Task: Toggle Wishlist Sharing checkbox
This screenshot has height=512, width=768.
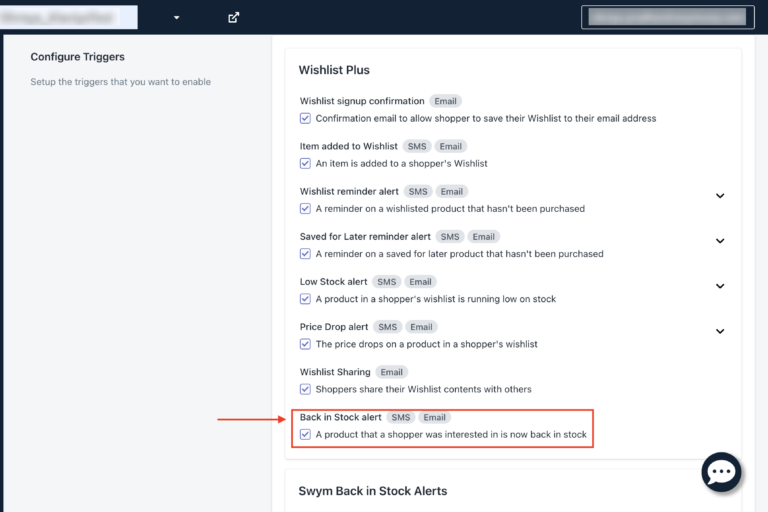Action: point(305,390)
